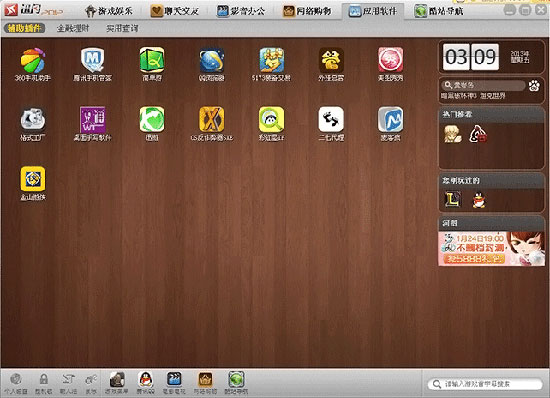Click the game search field at bottom right
The height and width of the screenshot is (398, 550).
[x=485, y=384]
